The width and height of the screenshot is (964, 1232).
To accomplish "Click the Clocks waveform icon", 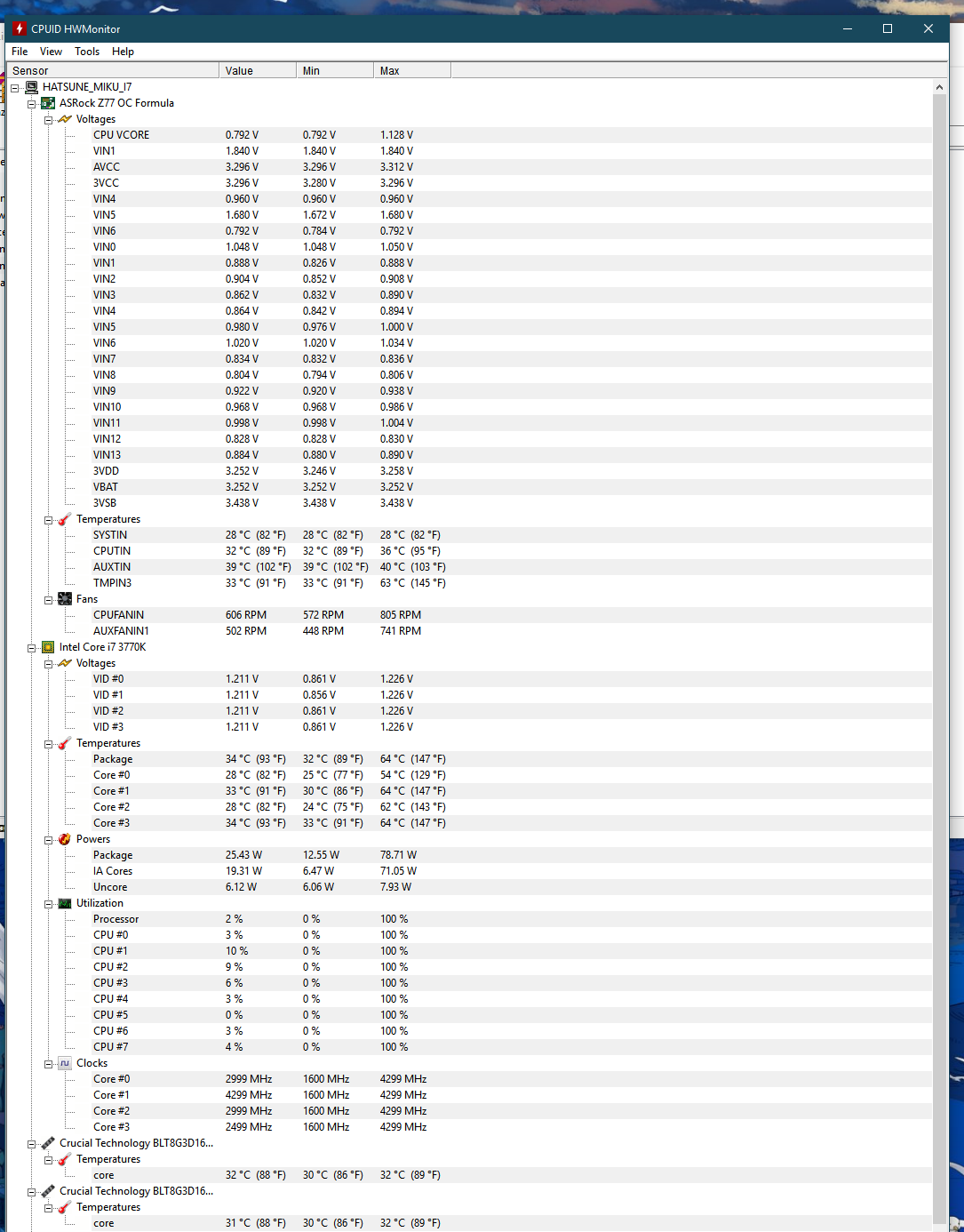I will tap(65, 1063).
